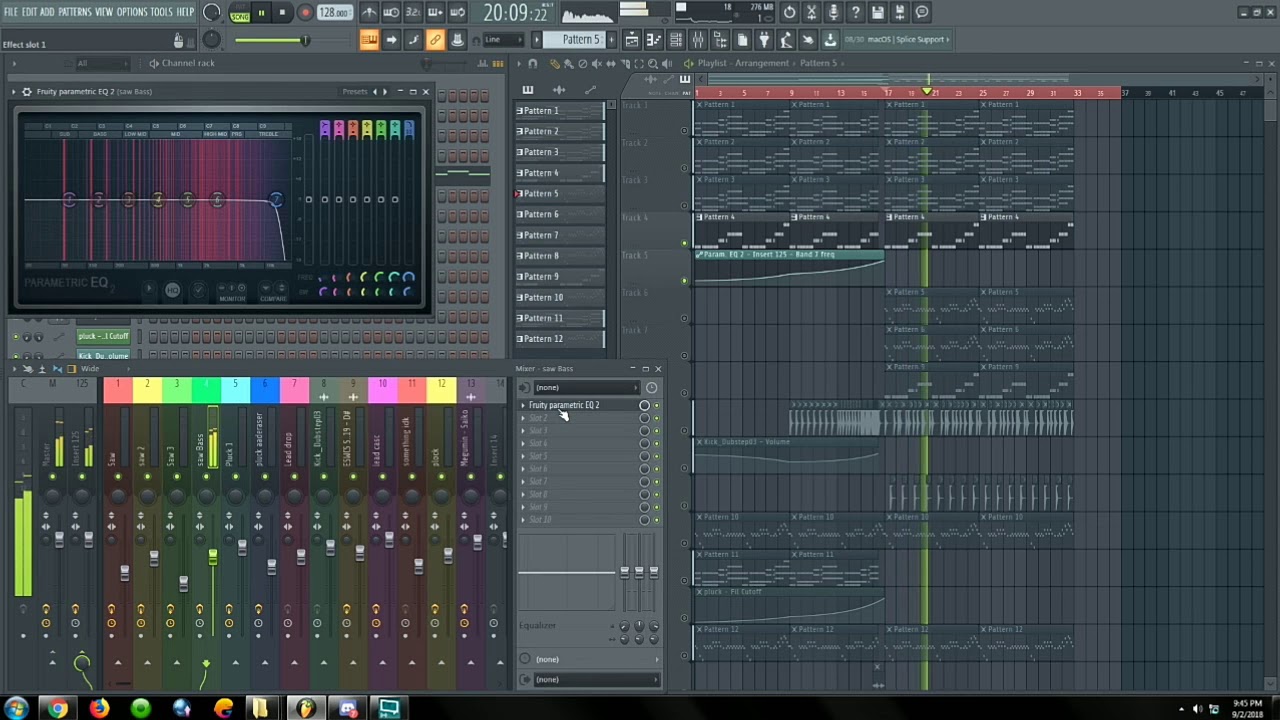
Task: Toggle the multilink to controllers icon
Action: click(x=435, y=40)
